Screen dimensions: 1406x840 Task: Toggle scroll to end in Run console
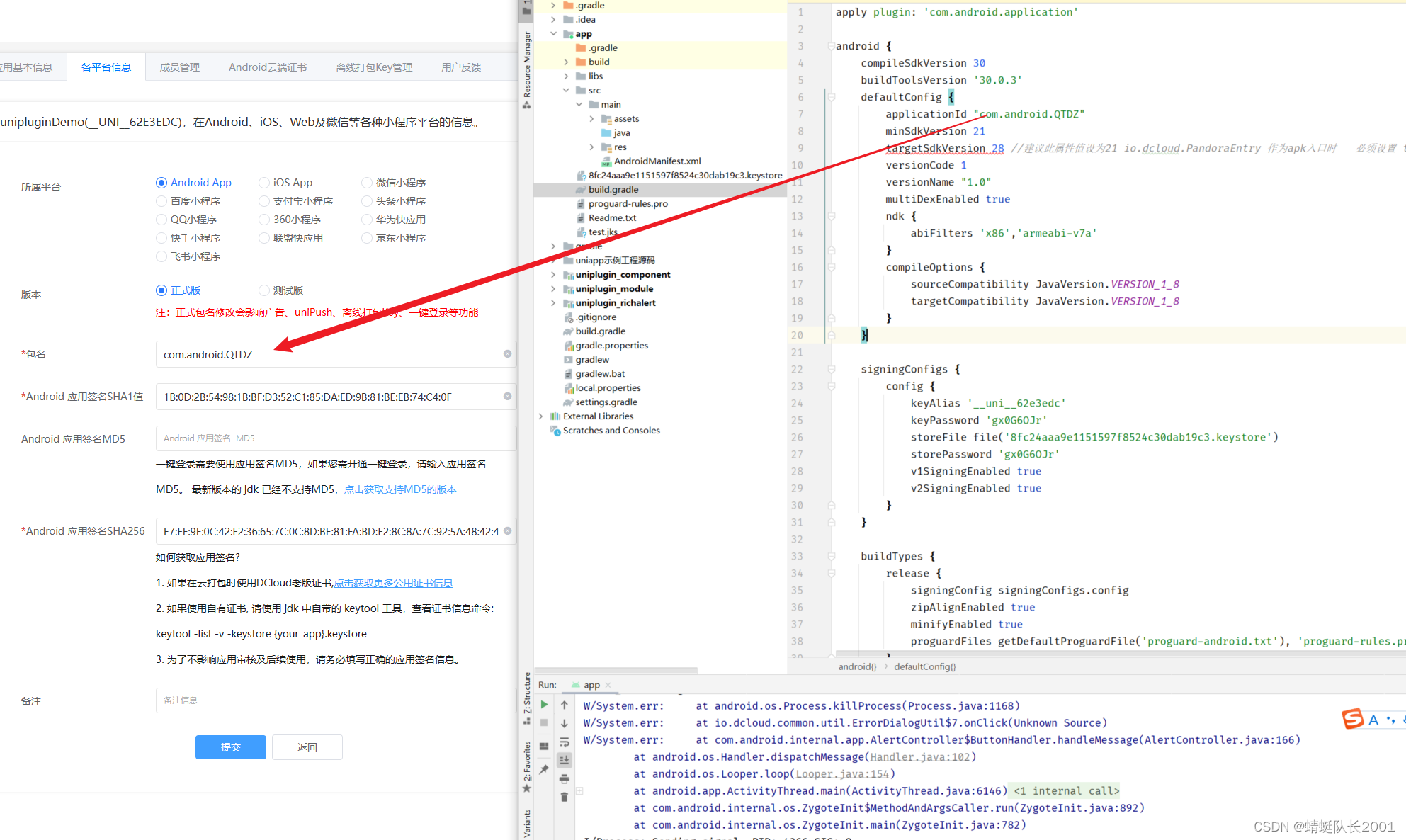point(565,760)
